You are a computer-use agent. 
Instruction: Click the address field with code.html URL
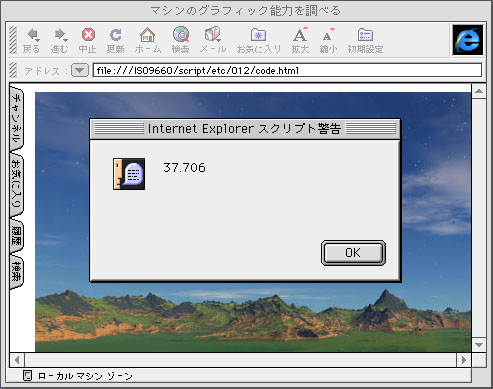coord(287,70)
